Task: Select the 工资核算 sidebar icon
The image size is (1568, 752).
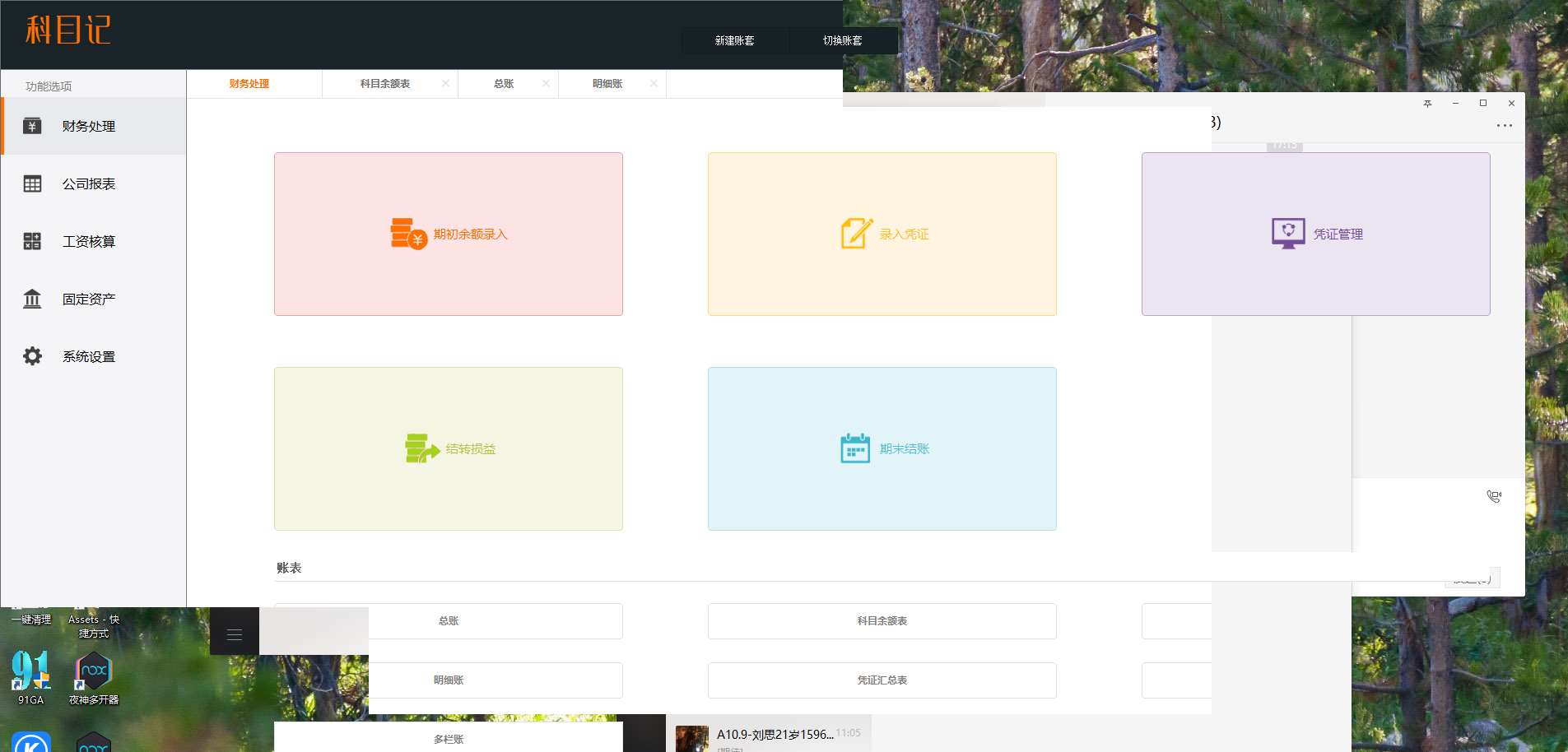Action: coord(32,241)
